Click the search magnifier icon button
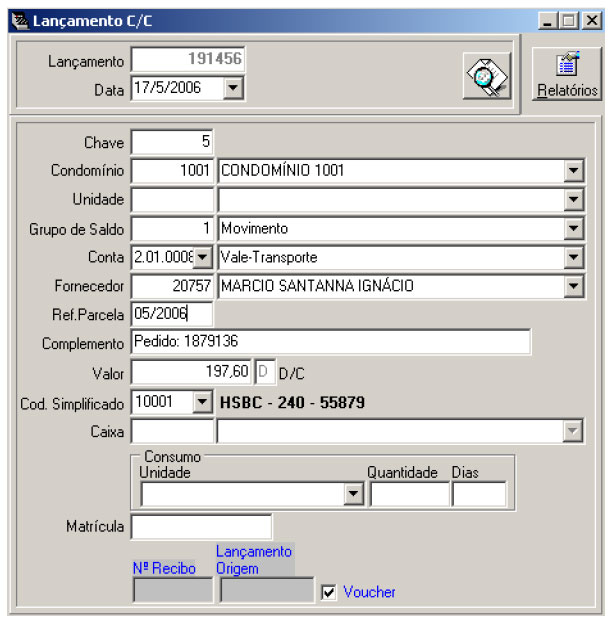This screenshot has width=612, height=622. 487,76
